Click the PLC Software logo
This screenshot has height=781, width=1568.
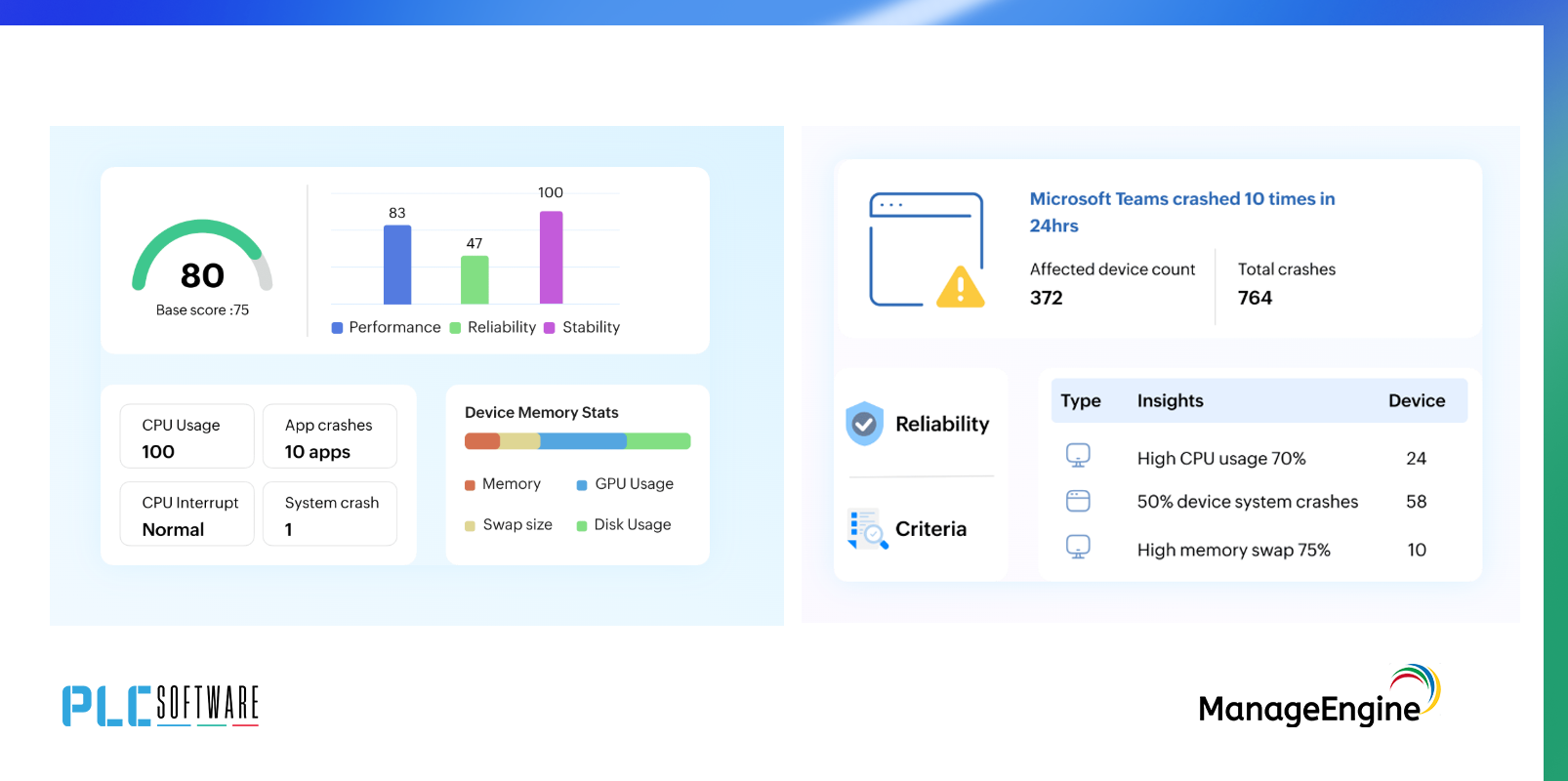160,705
